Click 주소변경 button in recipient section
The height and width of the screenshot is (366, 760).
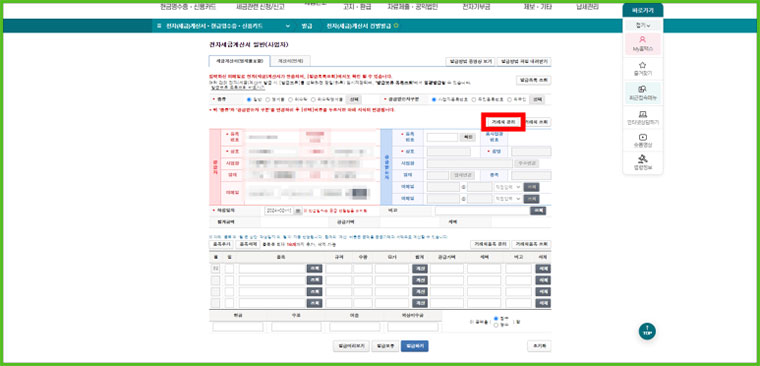coord(526,163)
